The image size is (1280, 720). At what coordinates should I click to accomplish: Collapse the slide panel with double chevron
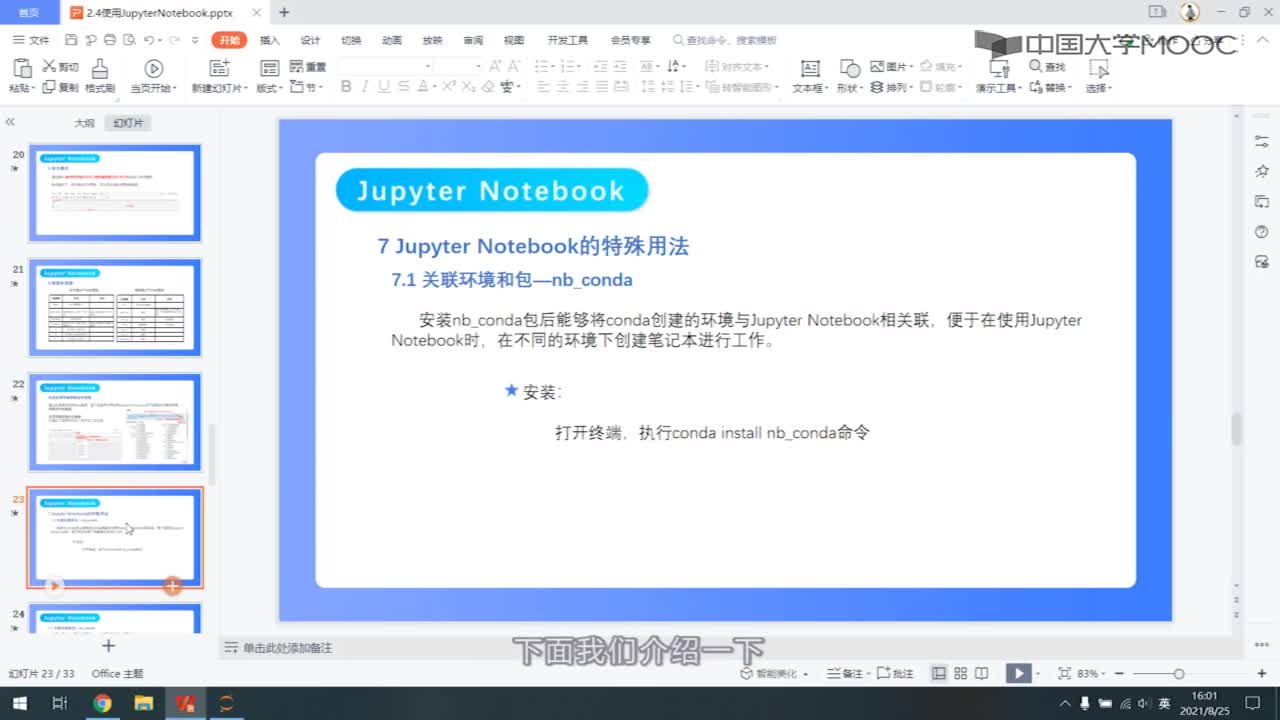[10, 122]
